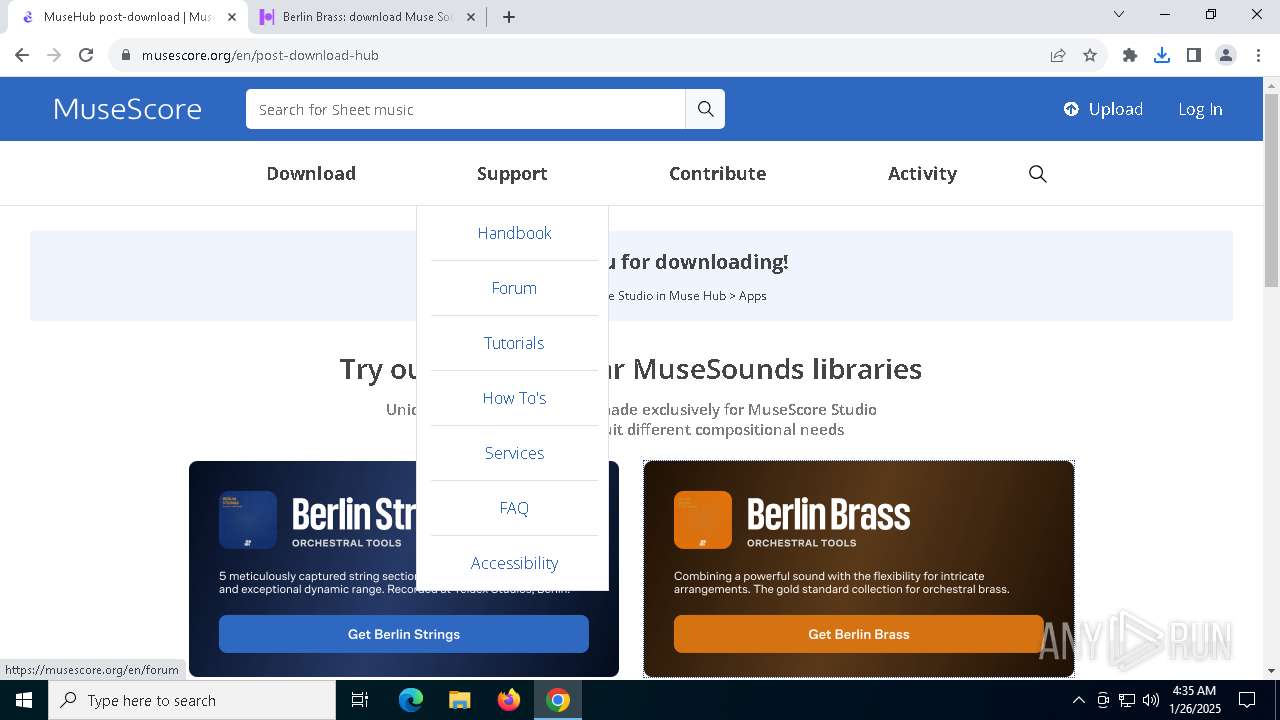Screen dimensions: 1280x720
Task: Open the network icon in system tray
Action: tap(1127, 700)
